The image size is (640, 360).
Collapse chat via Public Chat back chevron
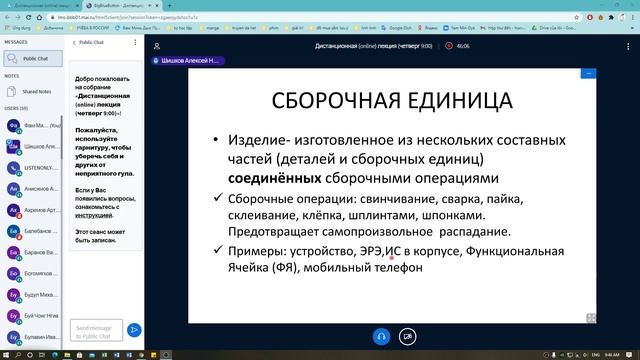(74, 42)
